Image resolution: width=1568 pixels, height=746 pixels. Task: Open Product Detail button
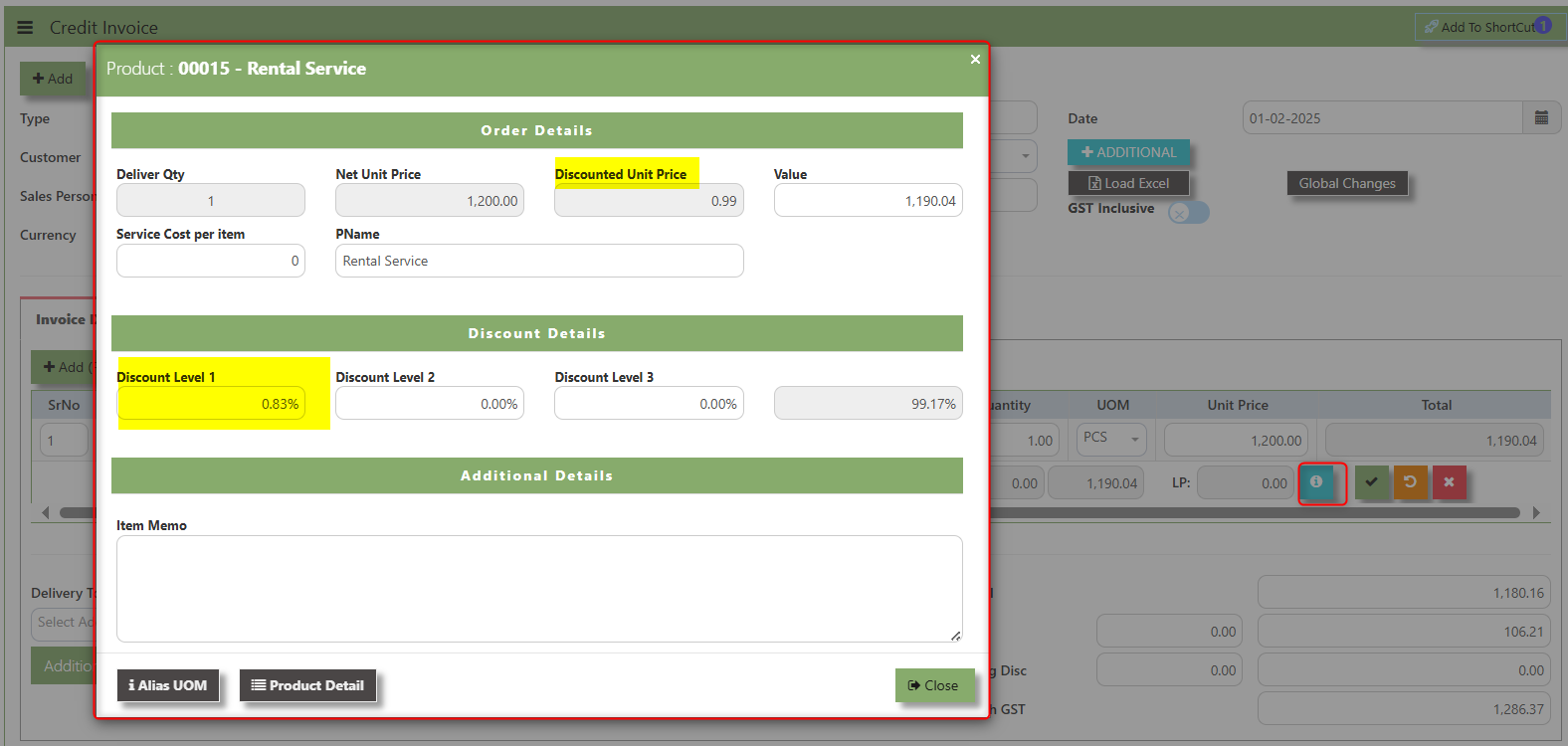[307, 685]
